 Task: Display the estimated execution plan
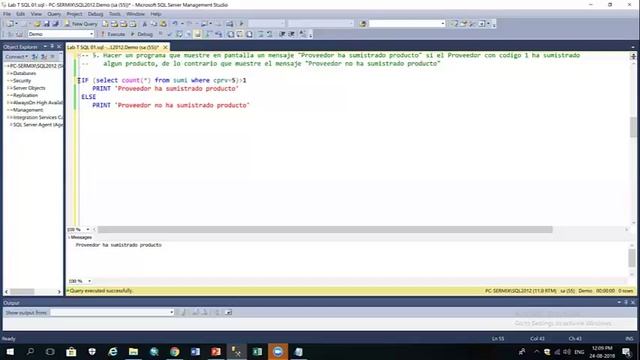pyautogui.click(x=179, y=34)
